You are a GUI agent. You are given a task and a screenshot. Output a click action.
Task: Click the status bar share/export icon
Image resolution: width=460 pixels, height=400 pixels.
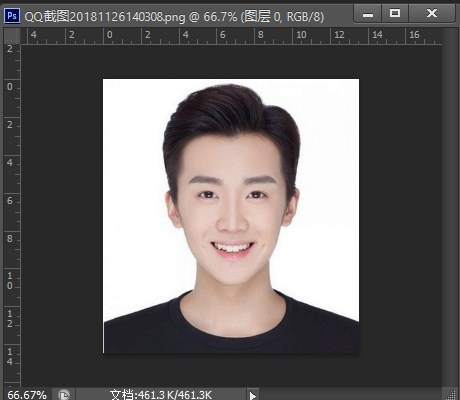point(64,395)
